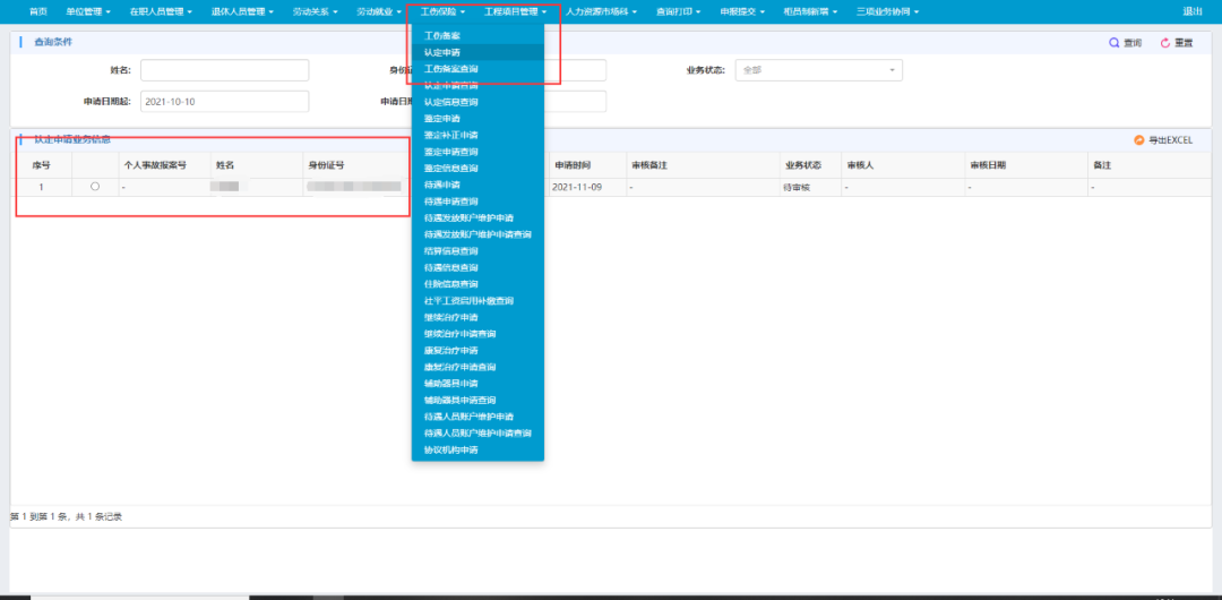This screenshot has width=1222, height=600.
Task: Select 协议机构申请 at the menu bottom
Action: tap(451, 450)
